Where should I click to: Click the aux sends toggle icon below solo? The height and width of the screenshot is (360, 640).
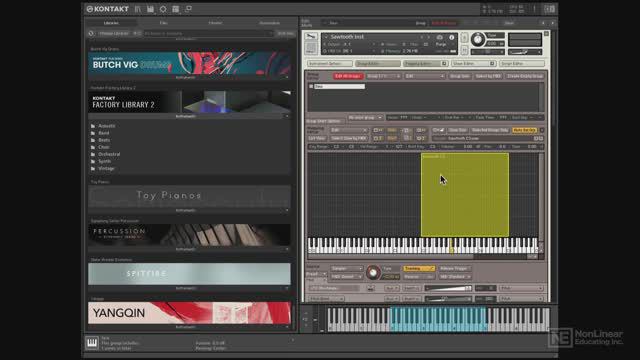(x=464, y=51)
